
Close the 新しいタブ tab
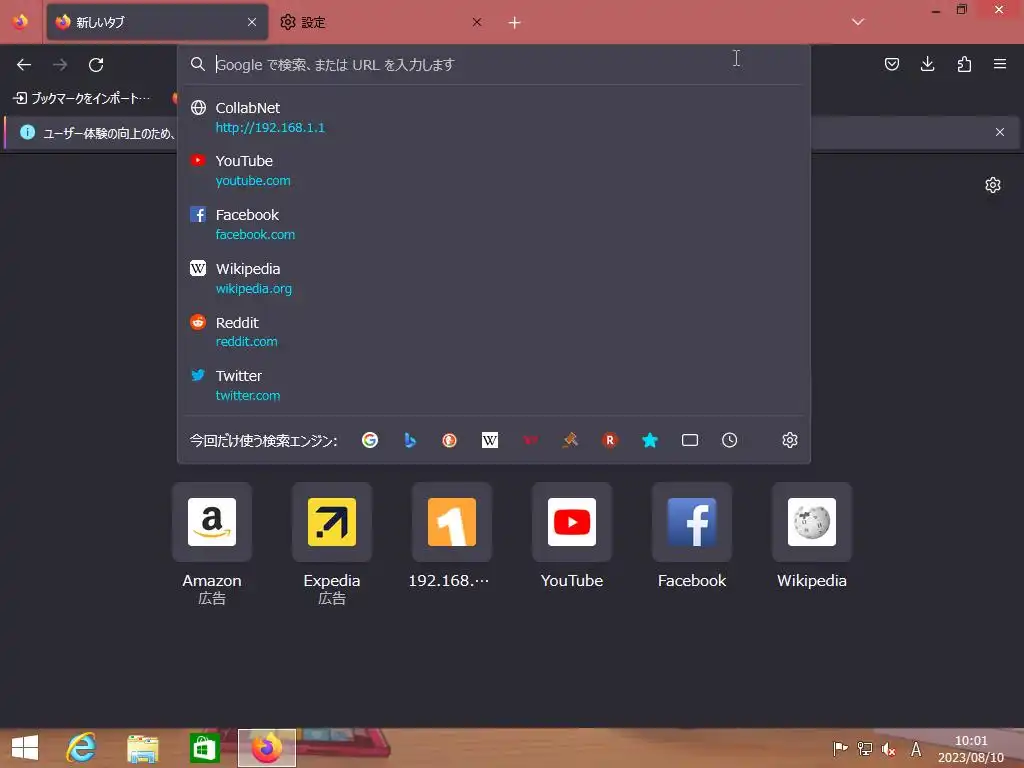click(x=252, y=22)
